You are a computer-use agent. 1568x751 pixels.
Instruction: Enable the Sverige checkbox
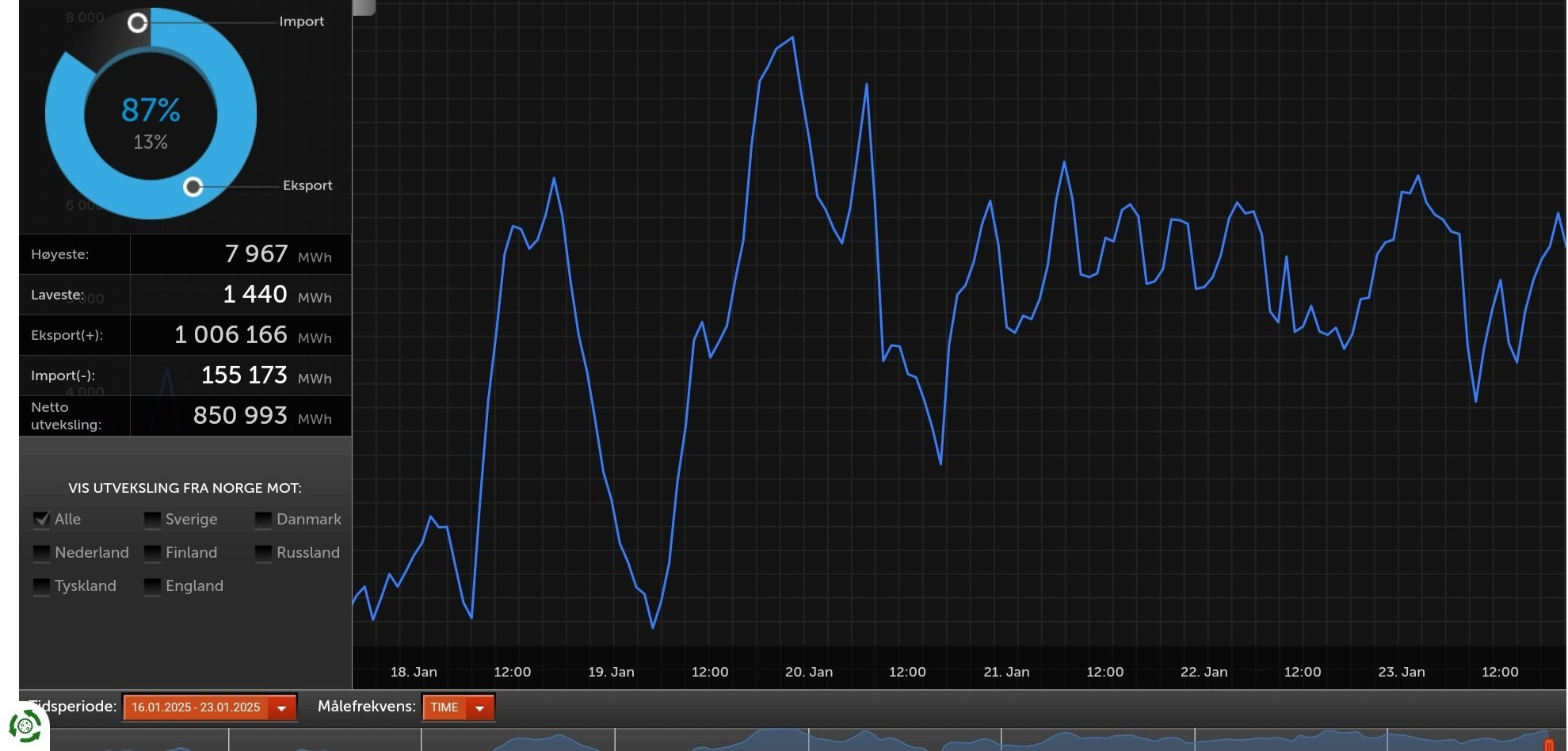coord(152,520)
